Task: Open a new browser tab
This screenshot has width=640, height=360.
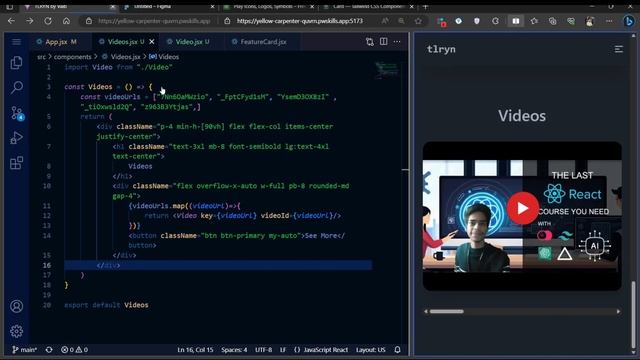Action: 425,7
